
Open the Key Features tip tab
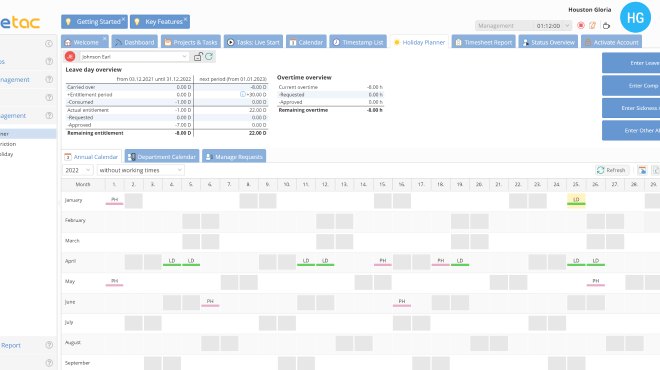(x=160, y=21)
